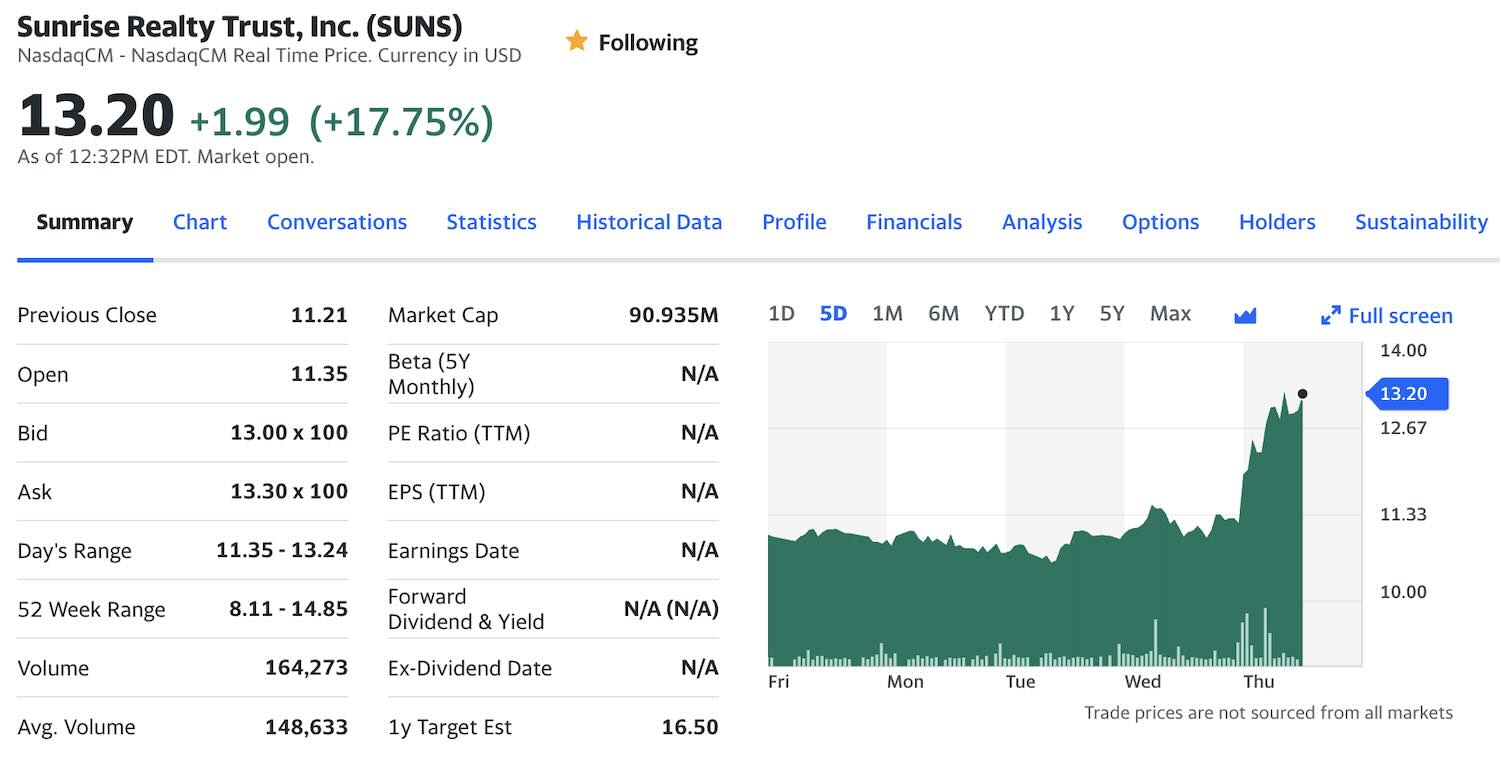Click the Wed label on chart axis
This screenshot has width=1500, height=767.
point(1143,682)
